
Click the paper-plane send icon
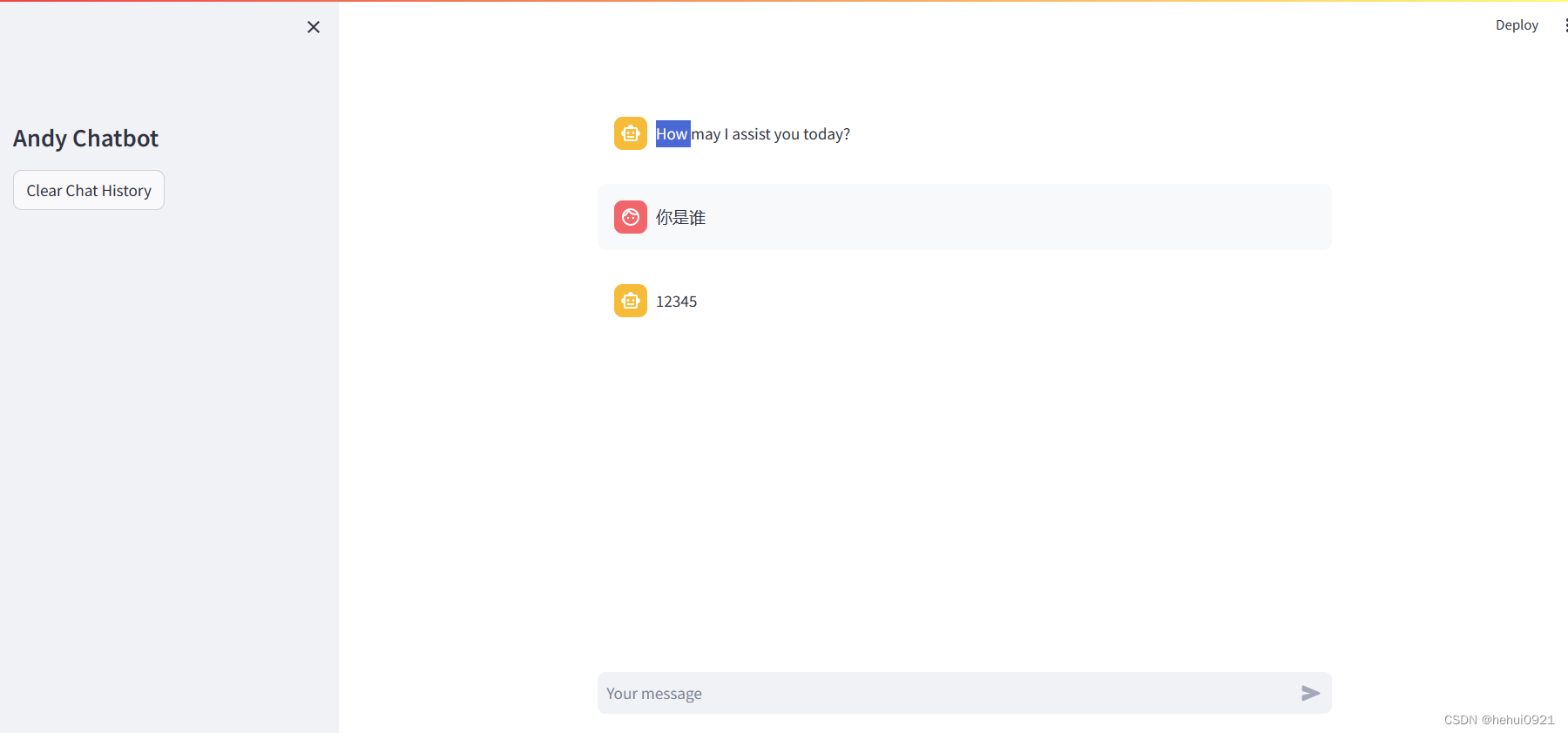[x=1309, y=693]
